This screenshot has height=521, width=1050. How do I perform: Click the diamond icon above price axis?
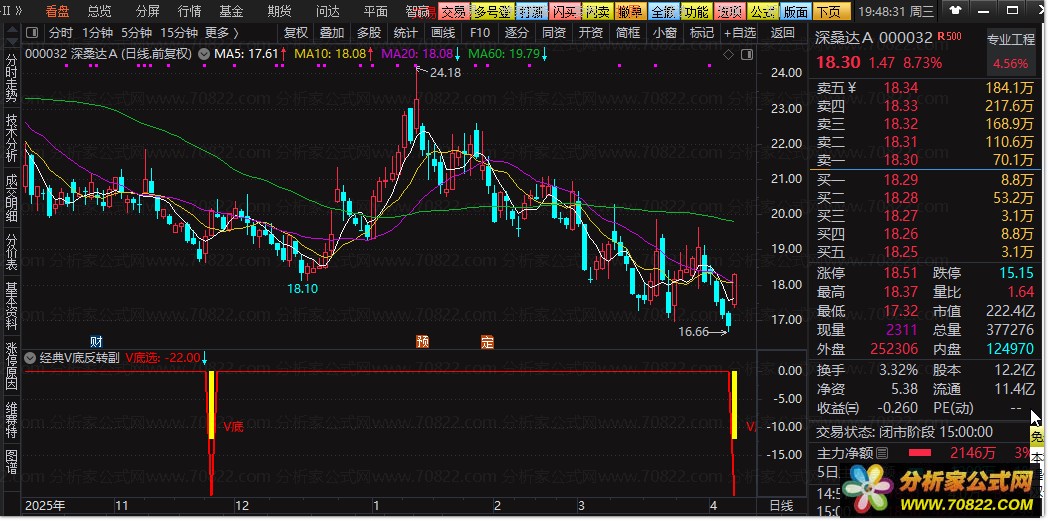coord(729,54)
